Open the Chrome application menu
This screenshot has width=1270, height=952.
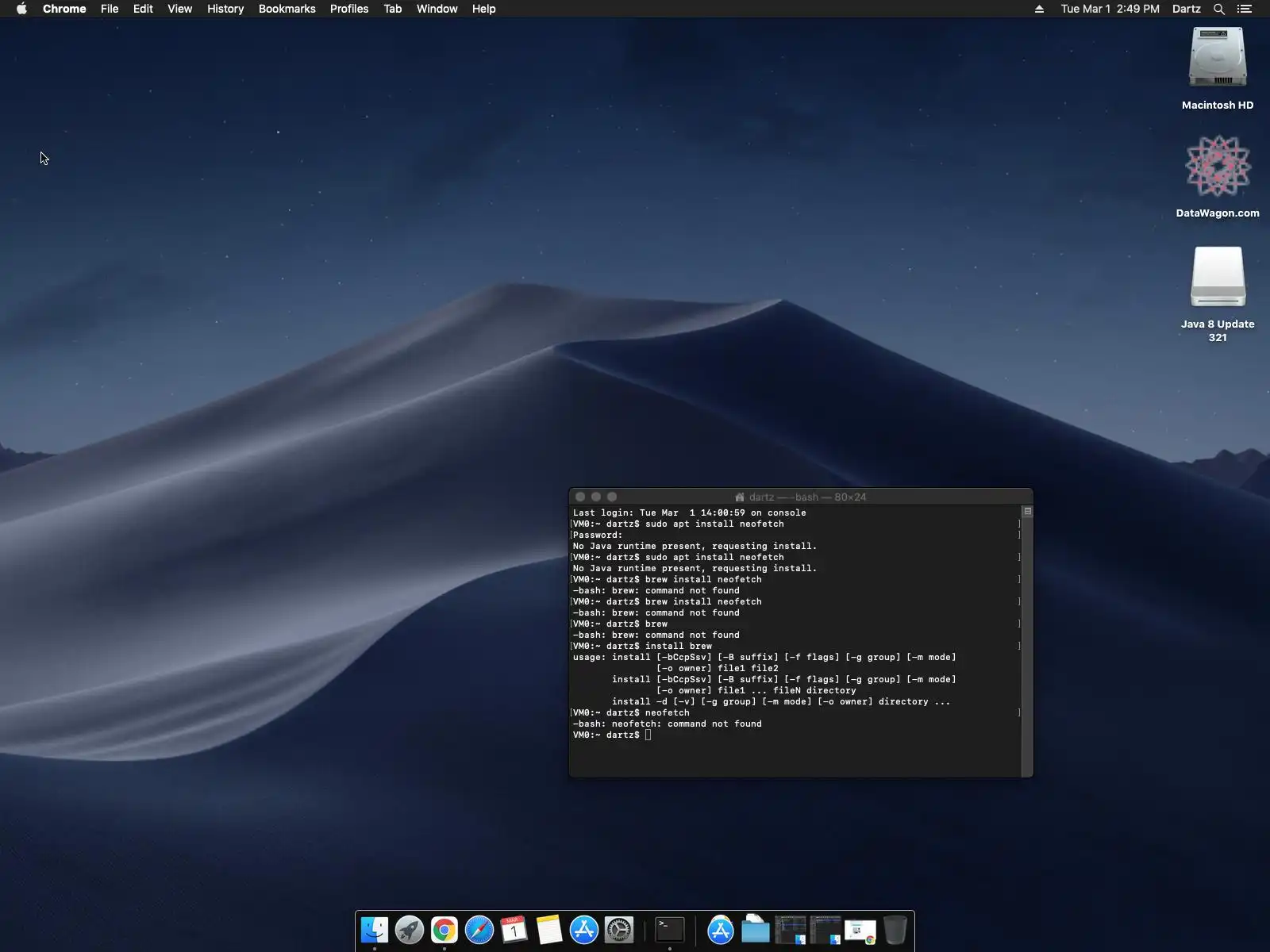[64, 9]
